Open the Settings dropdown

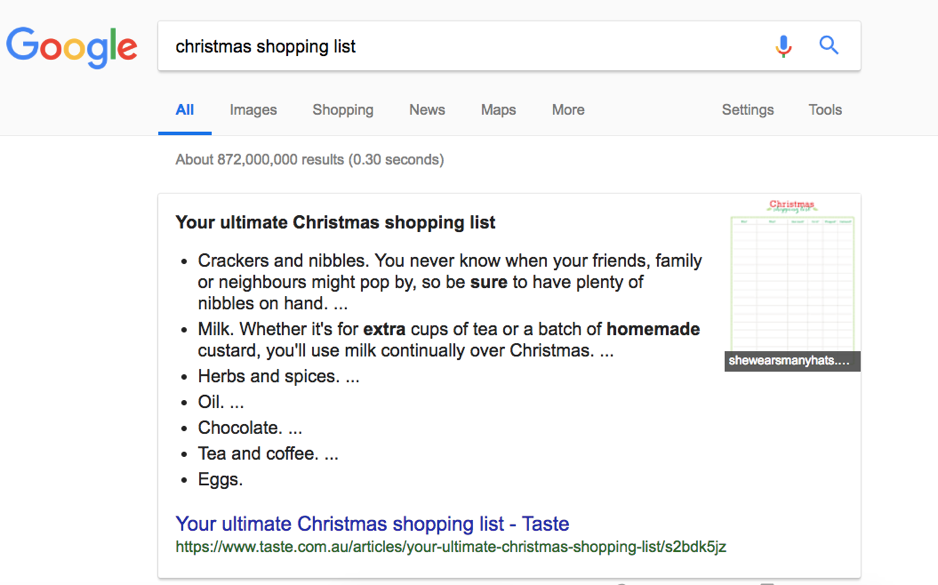[x=747, y=110]
